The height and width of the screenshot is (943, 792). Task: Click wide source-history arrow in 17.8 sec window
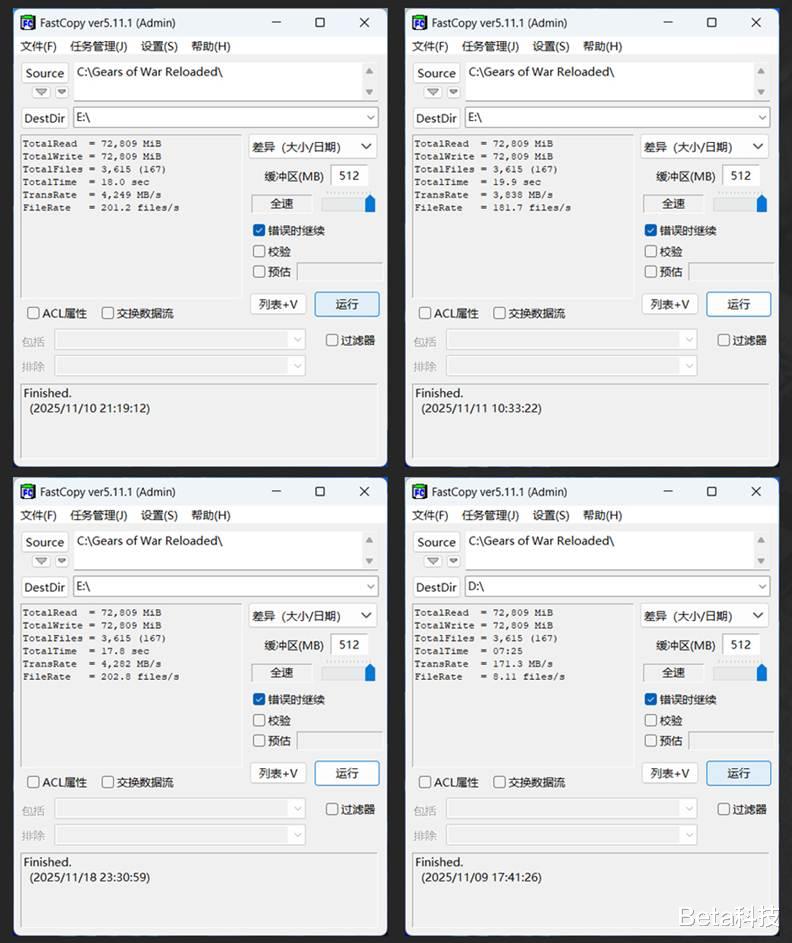[x=41, y=561]
